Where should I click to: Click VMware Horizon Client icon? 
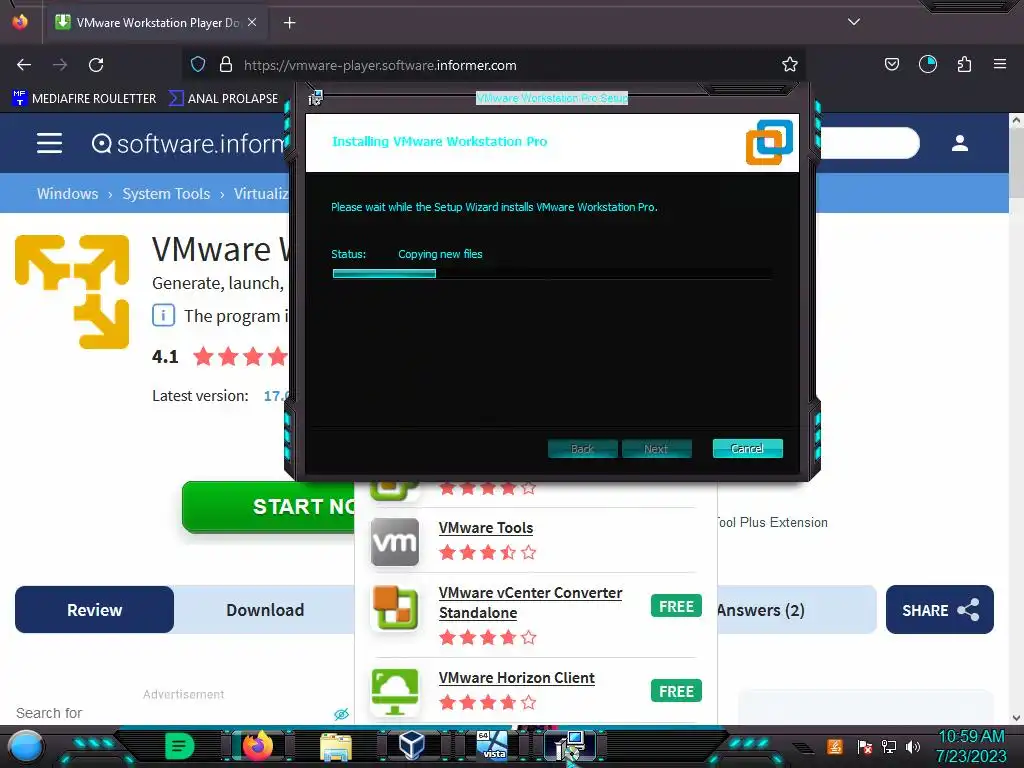(394, 692)
